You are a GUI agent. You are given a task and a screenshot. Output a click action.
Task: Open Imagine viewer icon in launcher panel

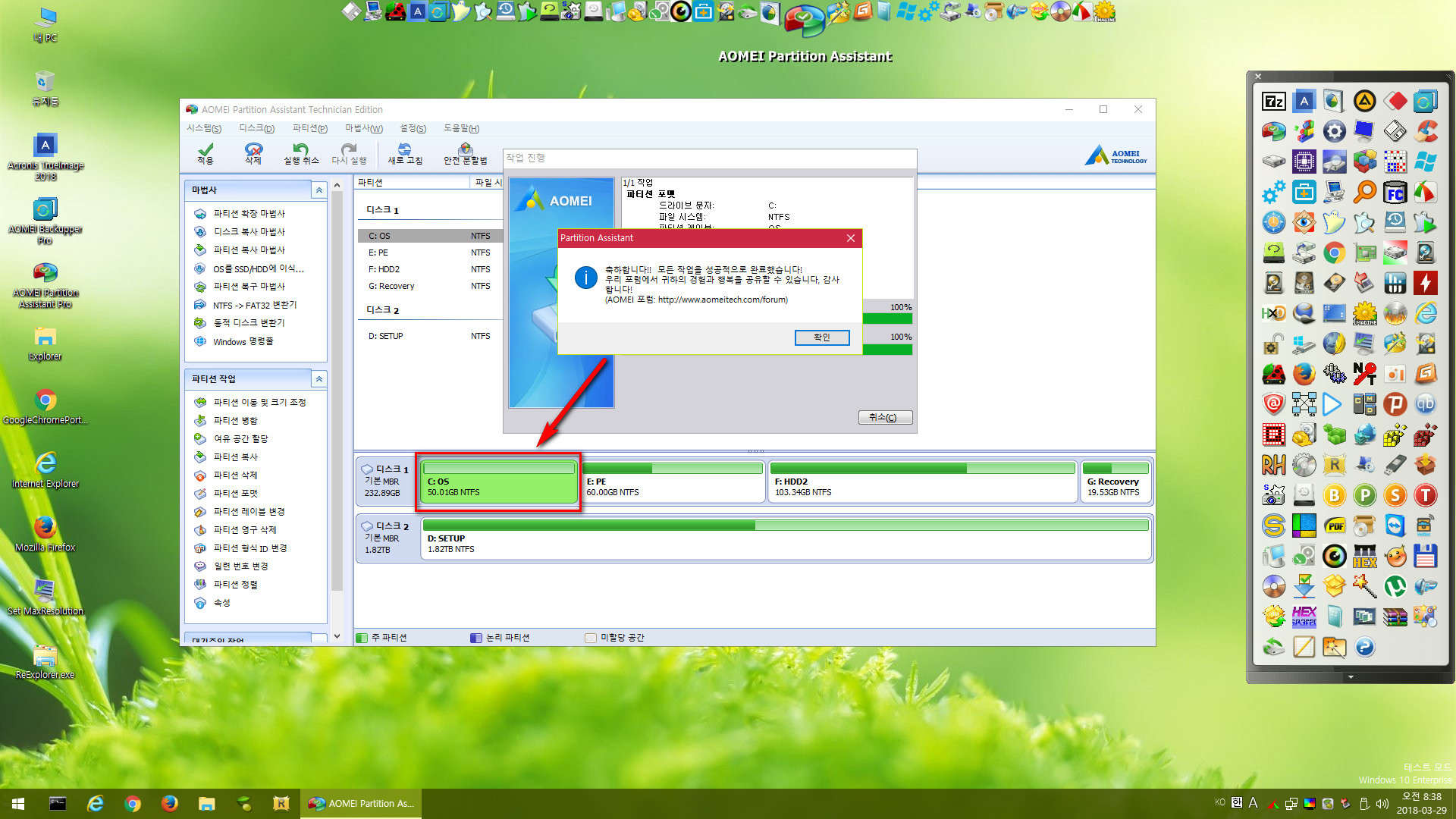tap(1364, 313)
